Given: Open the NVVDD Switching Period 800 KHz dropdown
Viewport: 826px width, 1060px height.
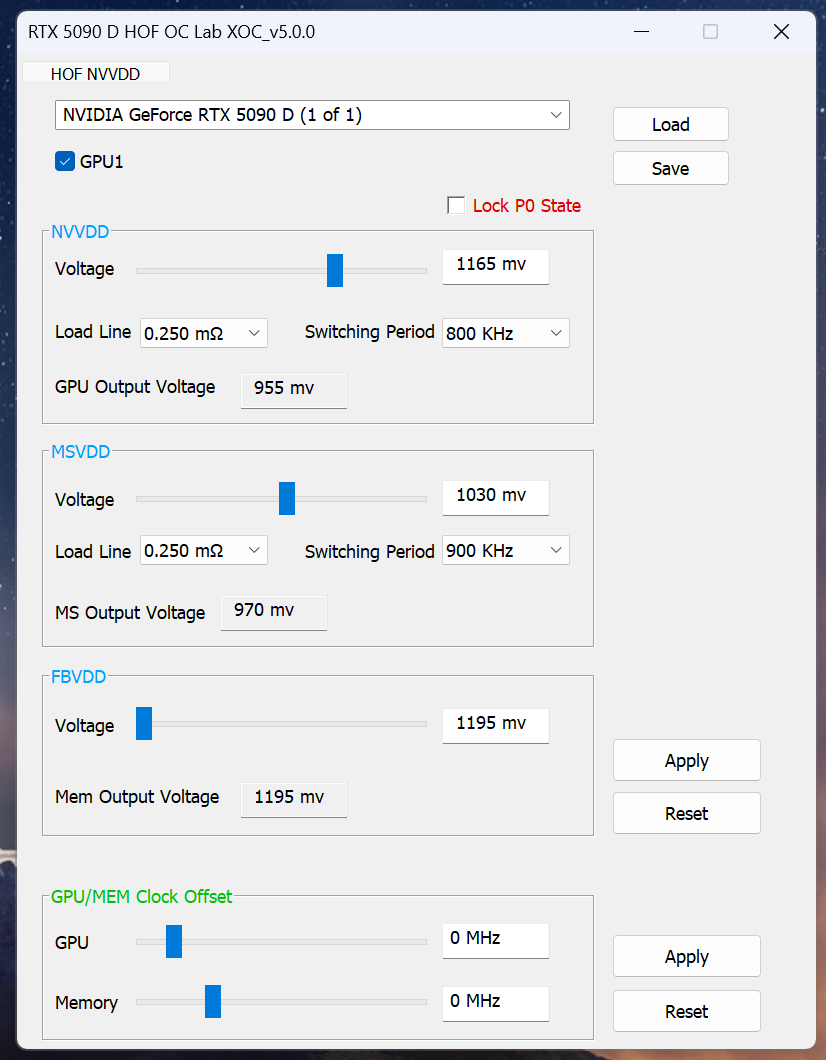Looking at the screenshot, I should coord(505,333).
